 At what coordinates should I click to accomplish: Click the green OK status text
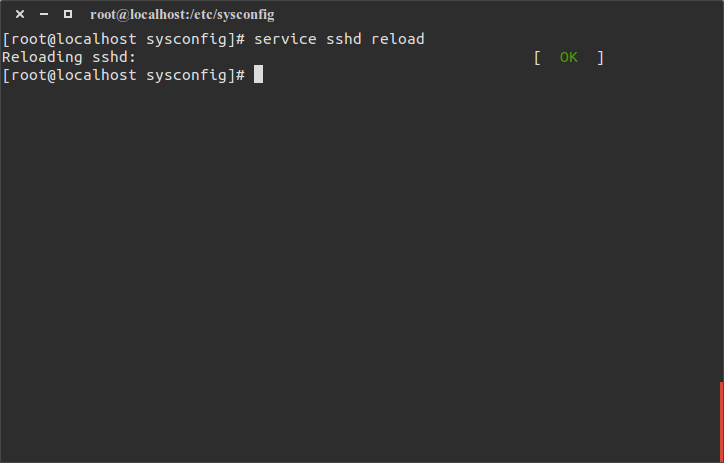[x=569, y=57]
